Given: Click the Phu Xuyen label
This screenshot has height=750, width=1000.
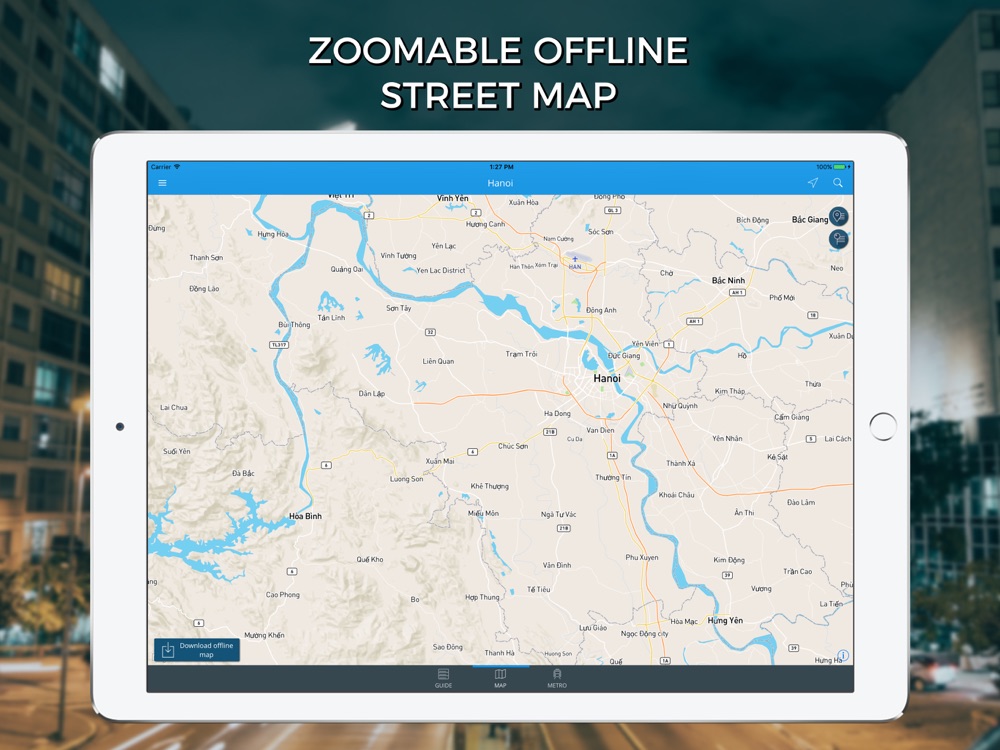Looking at the screenshot, I should (x=642, y=557).
